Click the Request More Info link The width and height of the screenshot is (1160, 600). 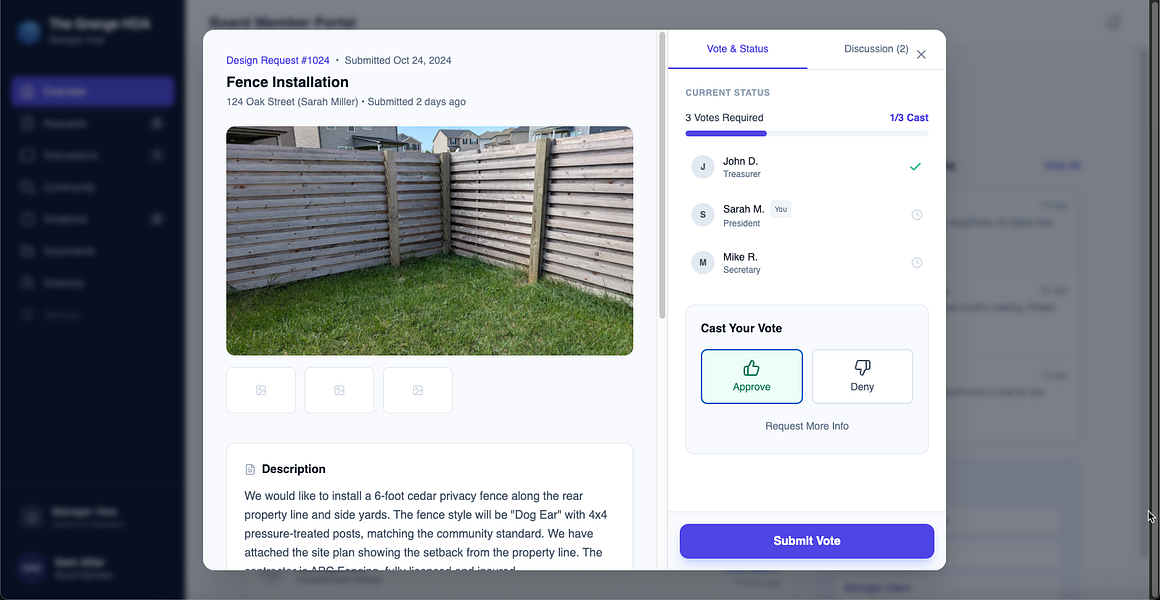click(807, 426)
